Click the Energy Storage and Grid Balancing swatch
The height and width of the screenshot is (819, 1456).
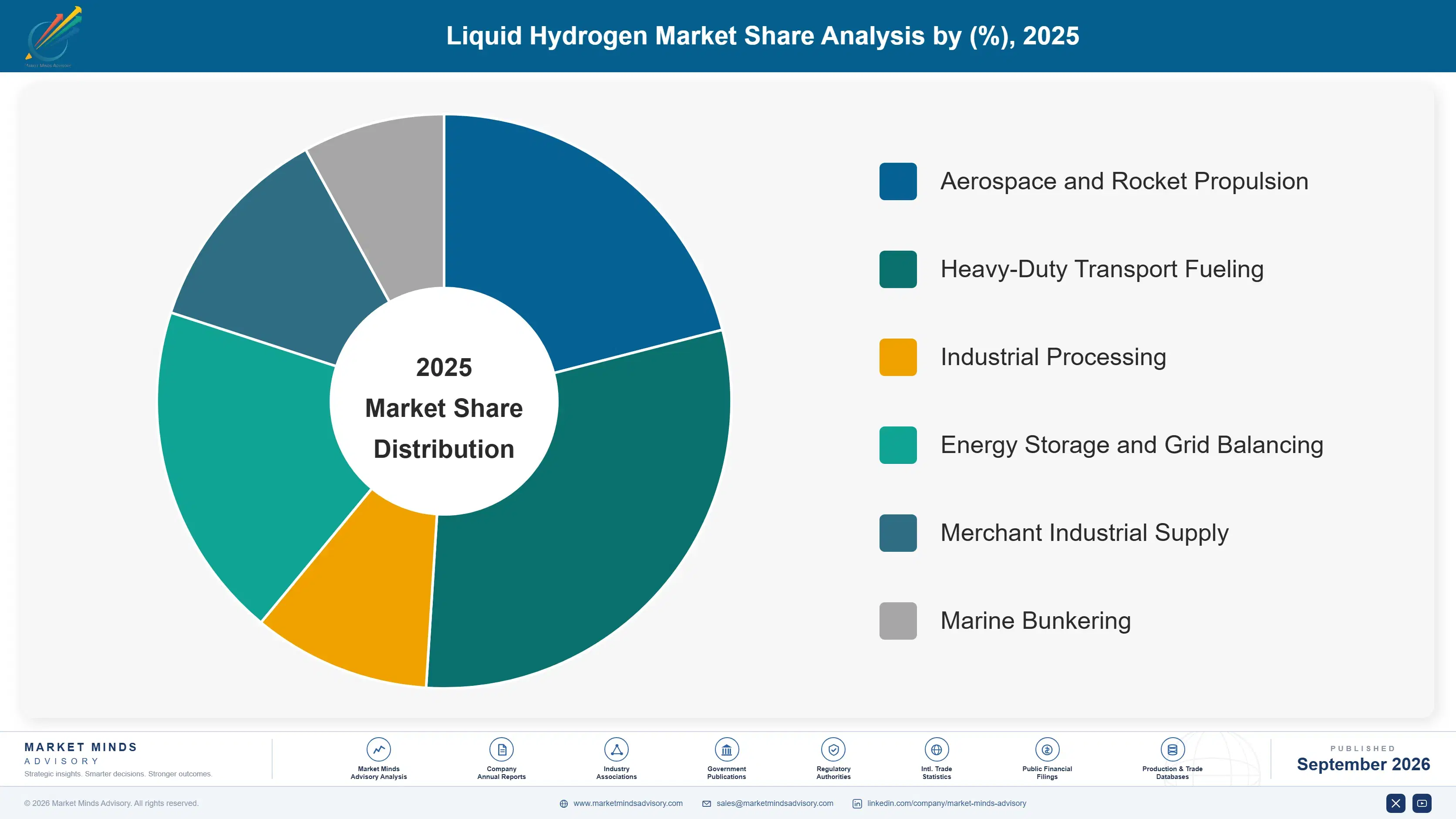[x=897, y=445]
